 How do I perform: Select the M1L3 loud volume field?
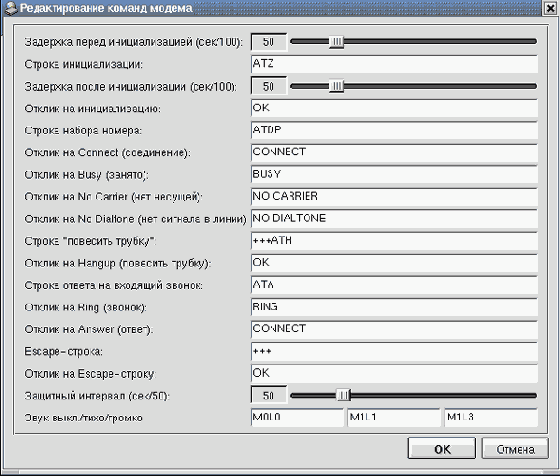491,417
